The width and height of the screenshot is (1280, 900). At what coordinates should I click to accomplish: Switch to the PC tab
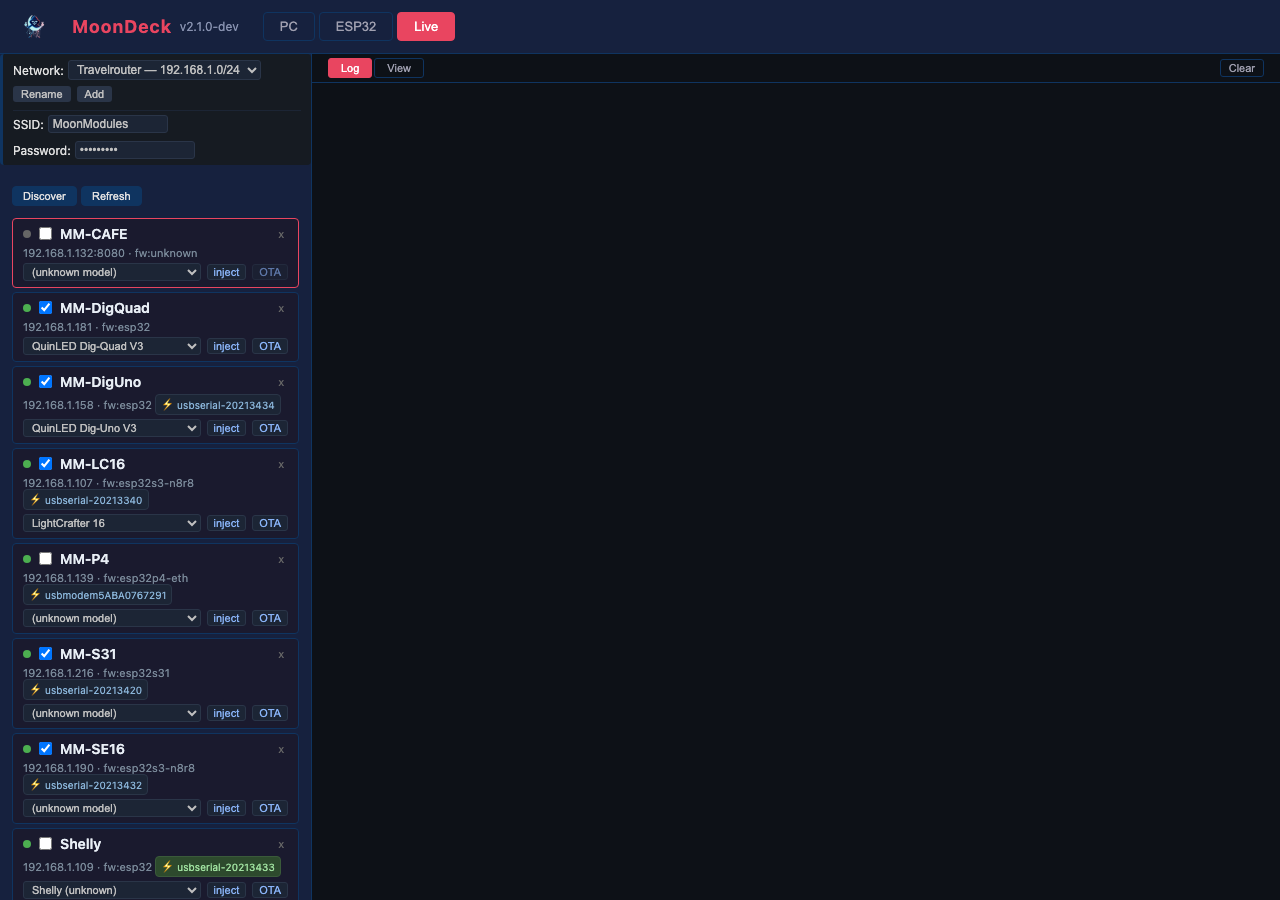click(x=289, y=27)
